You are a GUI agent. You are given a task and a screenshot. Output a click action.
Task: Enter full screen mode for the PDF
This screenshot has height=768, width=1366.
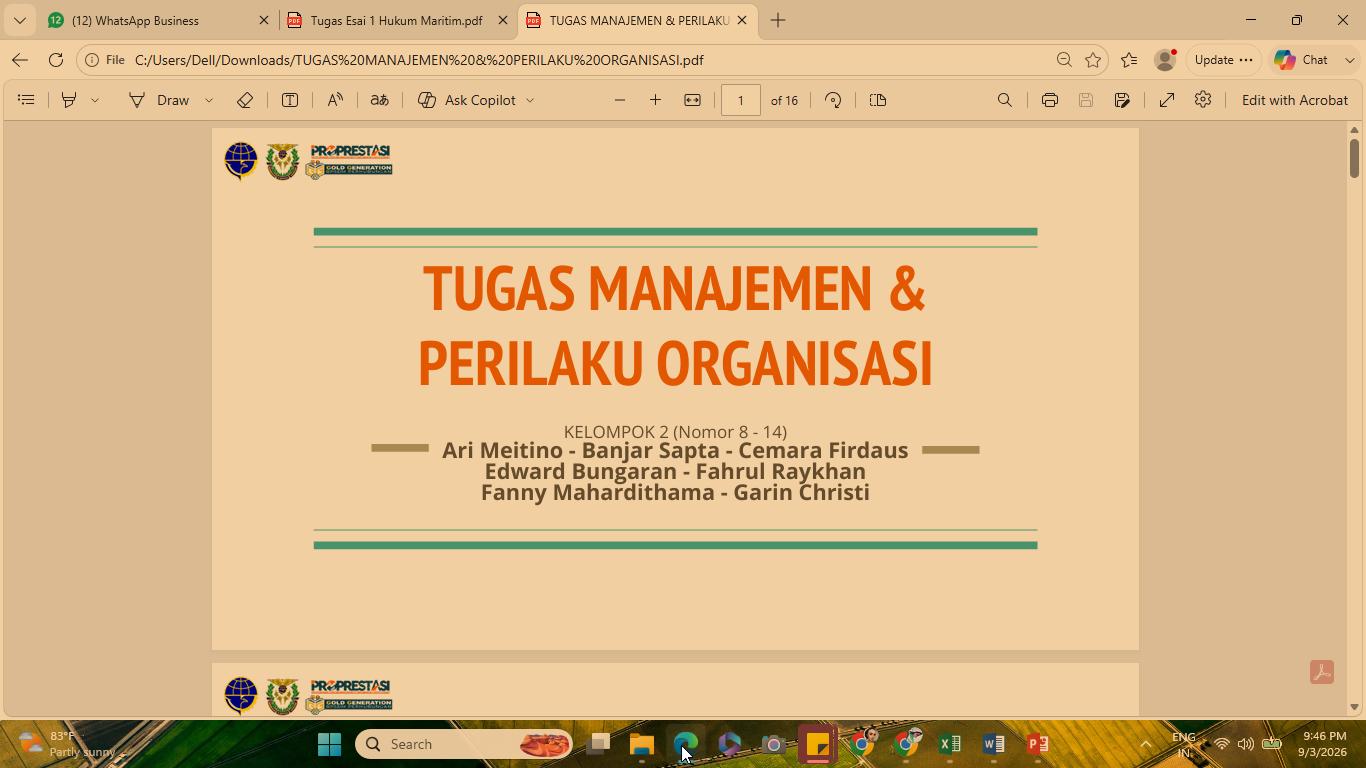pos(1167,100)
